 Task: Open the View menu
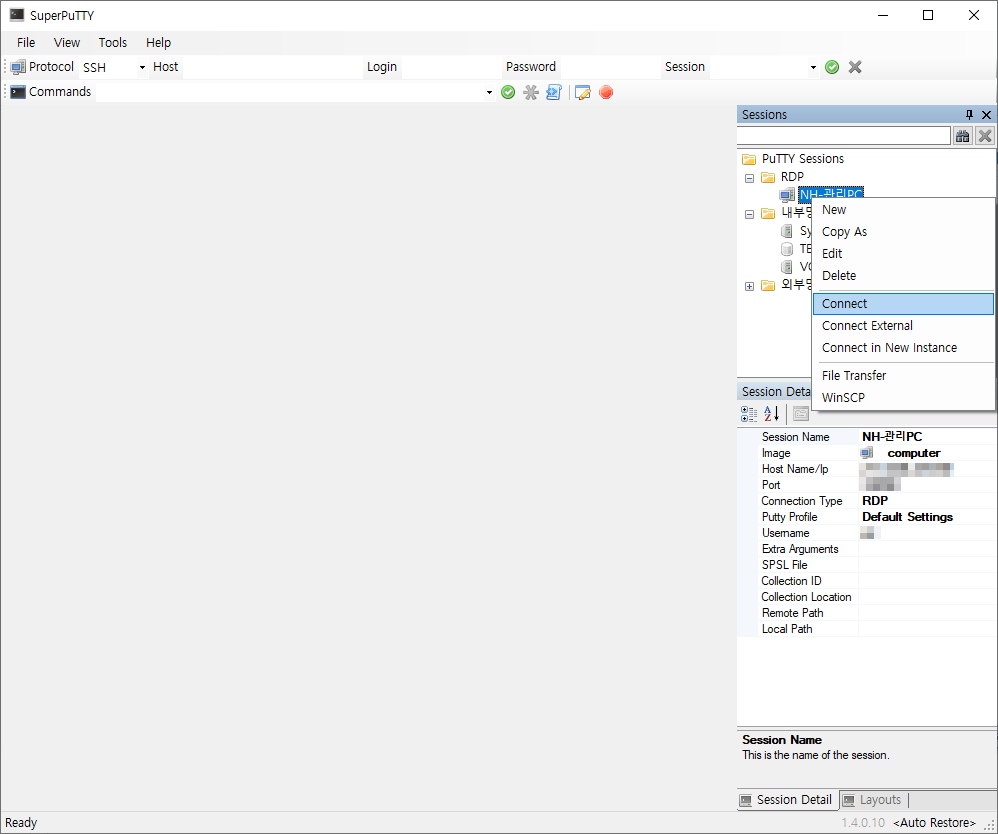coord(67,43)
